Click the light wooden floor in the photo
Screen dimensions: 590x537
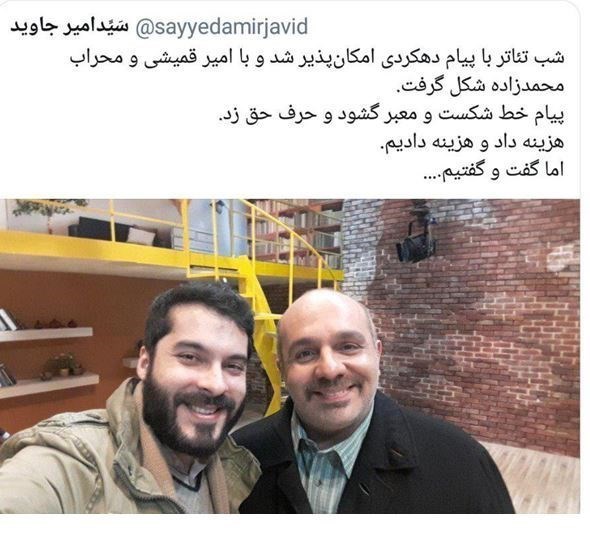pos(538,478)
